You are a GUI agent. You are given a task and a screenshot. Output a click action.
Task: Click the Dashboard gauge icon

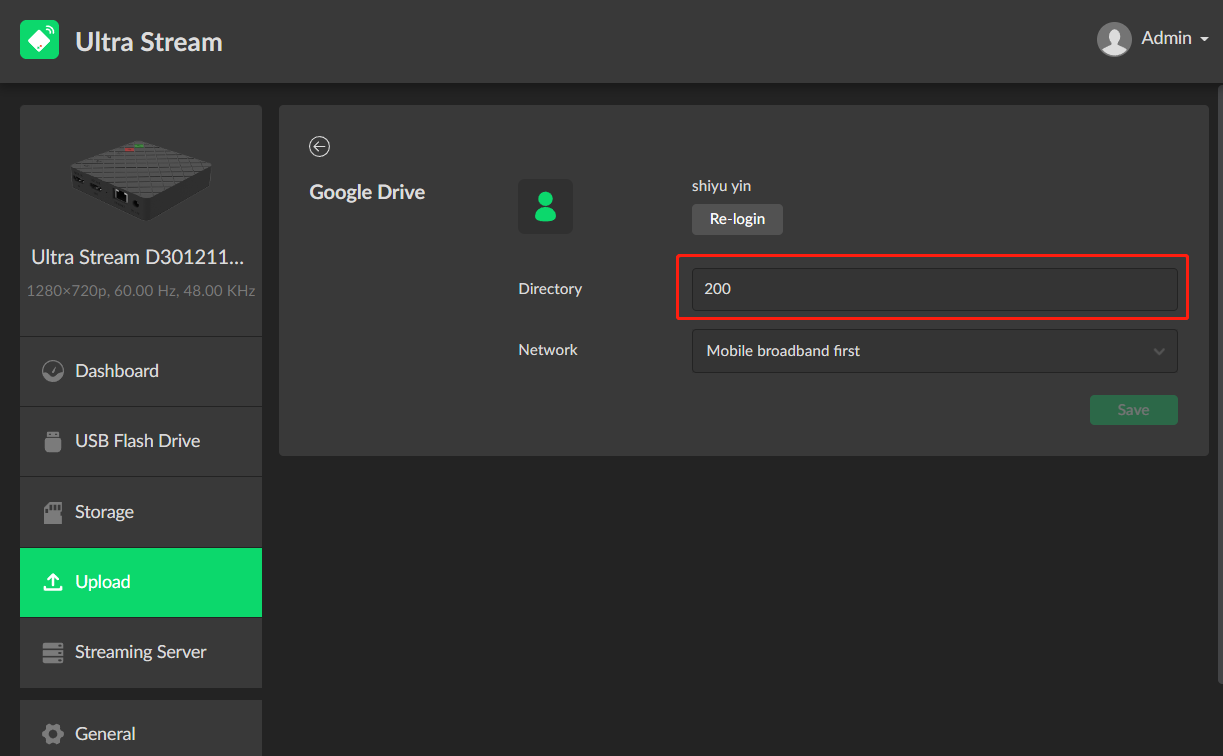[x=53, y=371]
